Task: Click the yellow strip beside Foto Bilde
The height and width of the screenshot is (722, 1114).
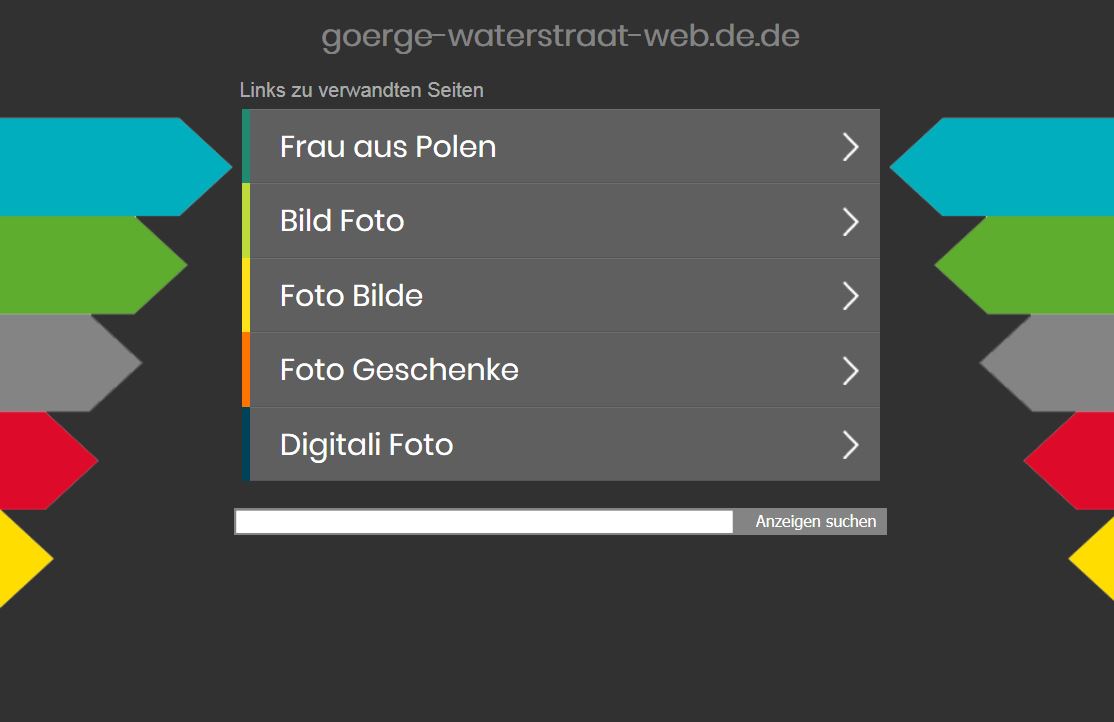Action: pyautogui.click(x=246, y=296)
